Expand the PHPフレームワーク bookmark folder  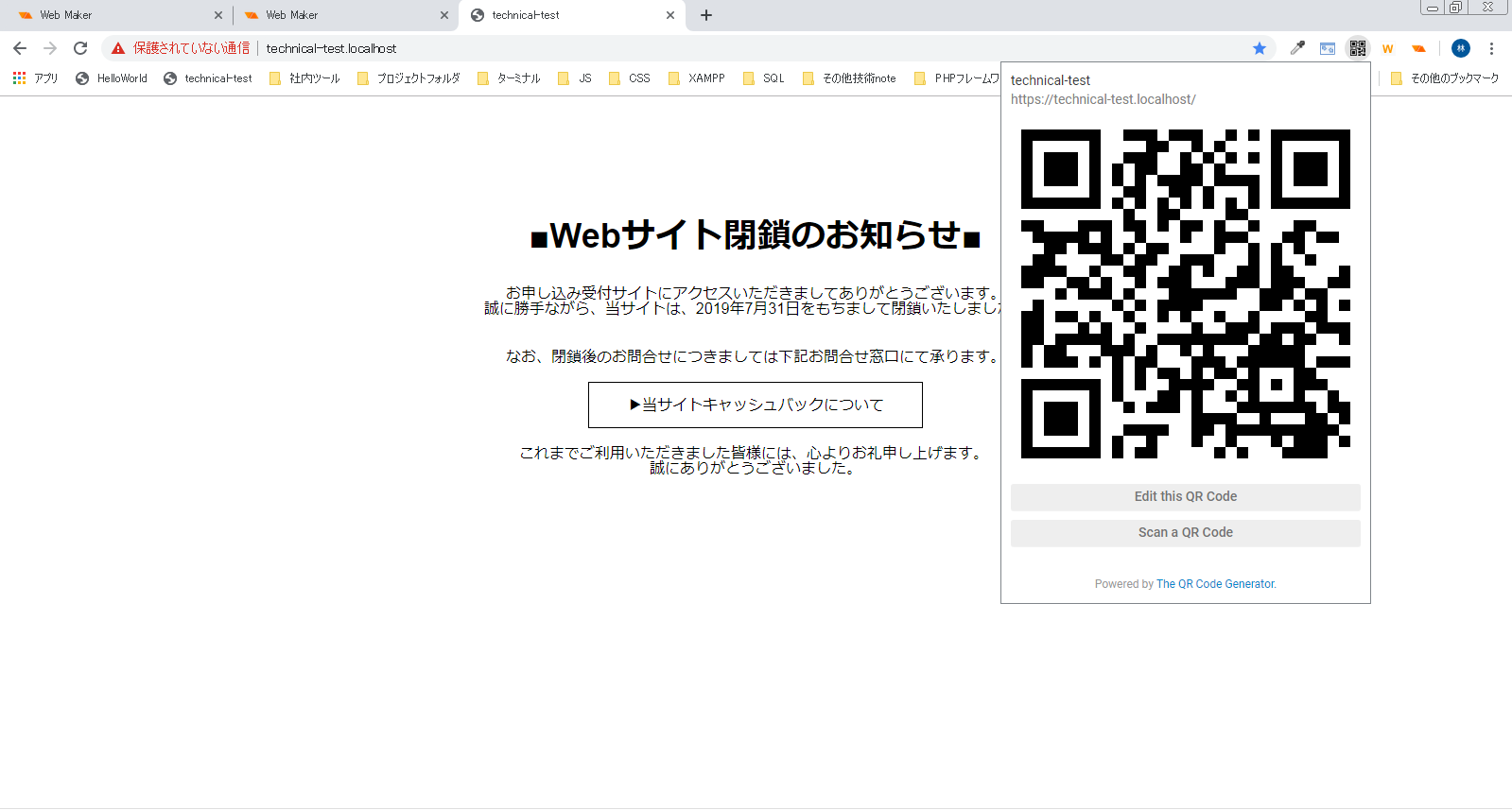click(x=957, y=78)
